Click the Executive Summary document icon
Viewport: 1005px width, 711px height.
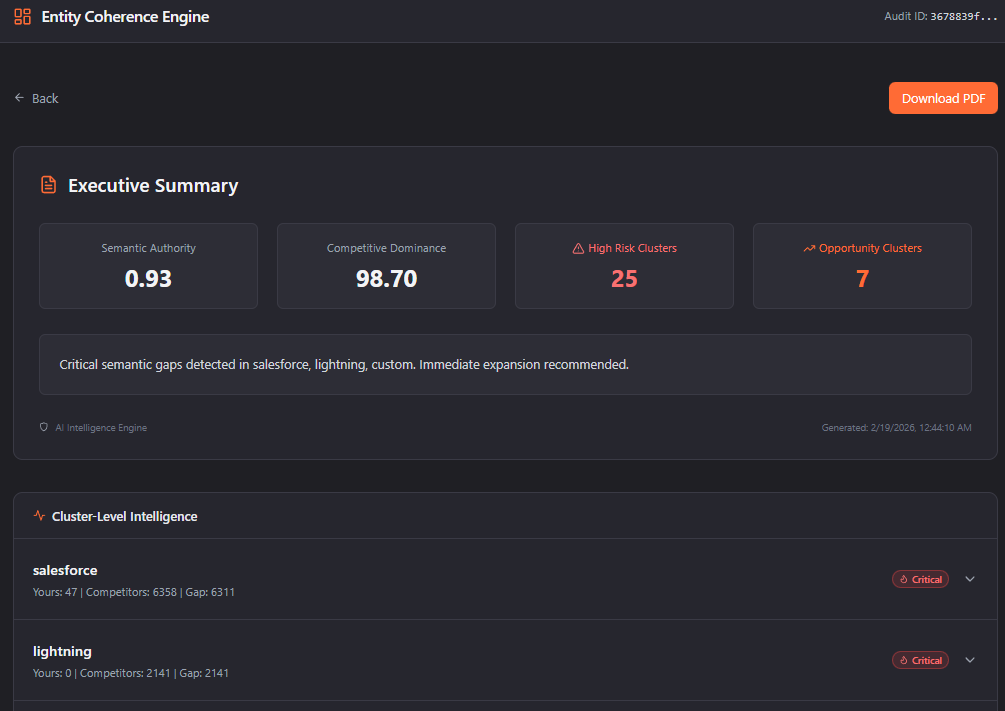(48, 185)
